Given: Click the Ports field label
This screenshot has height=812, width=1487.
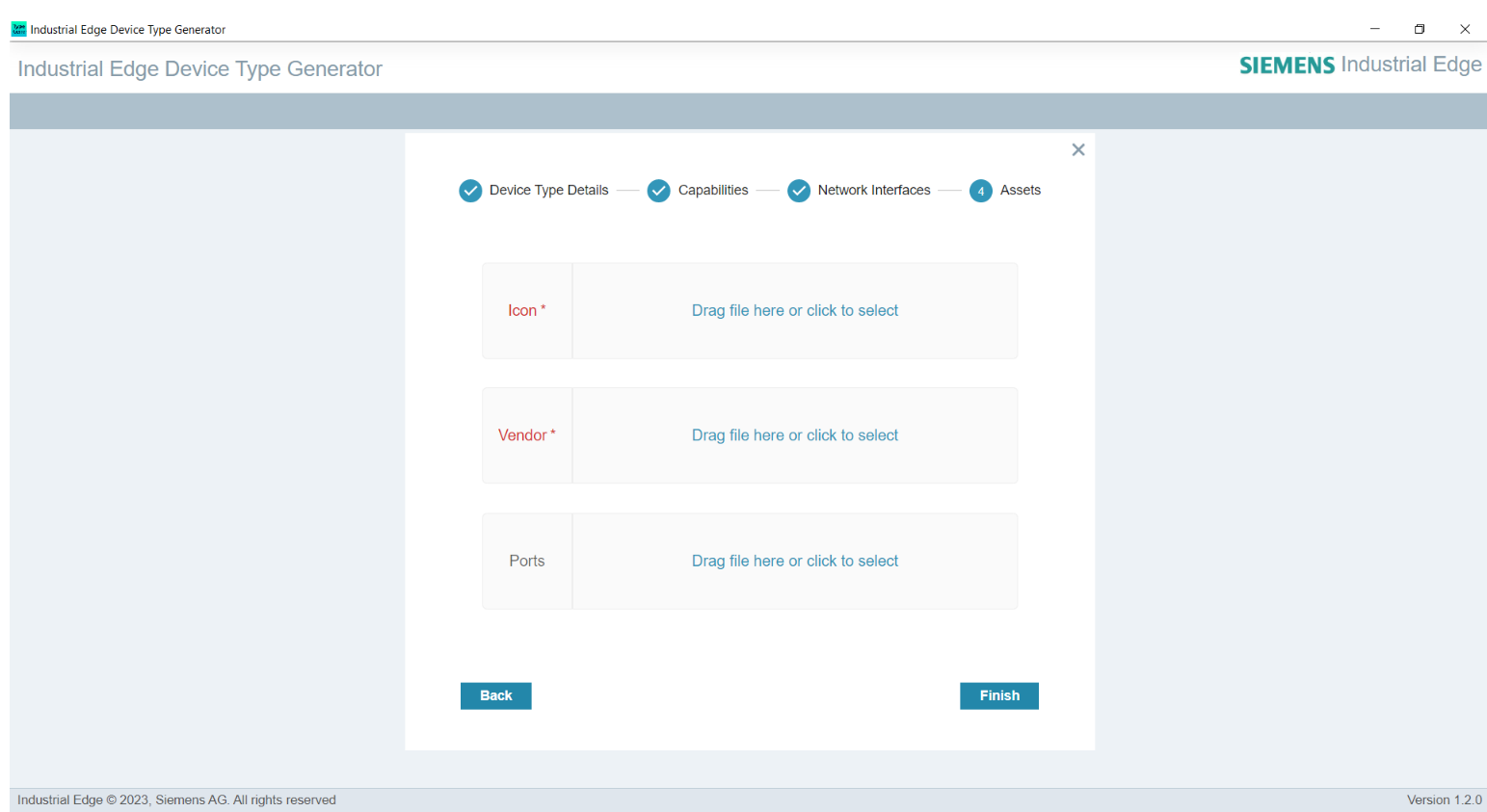Looking at the screenshot, I should tap(526, 561).
